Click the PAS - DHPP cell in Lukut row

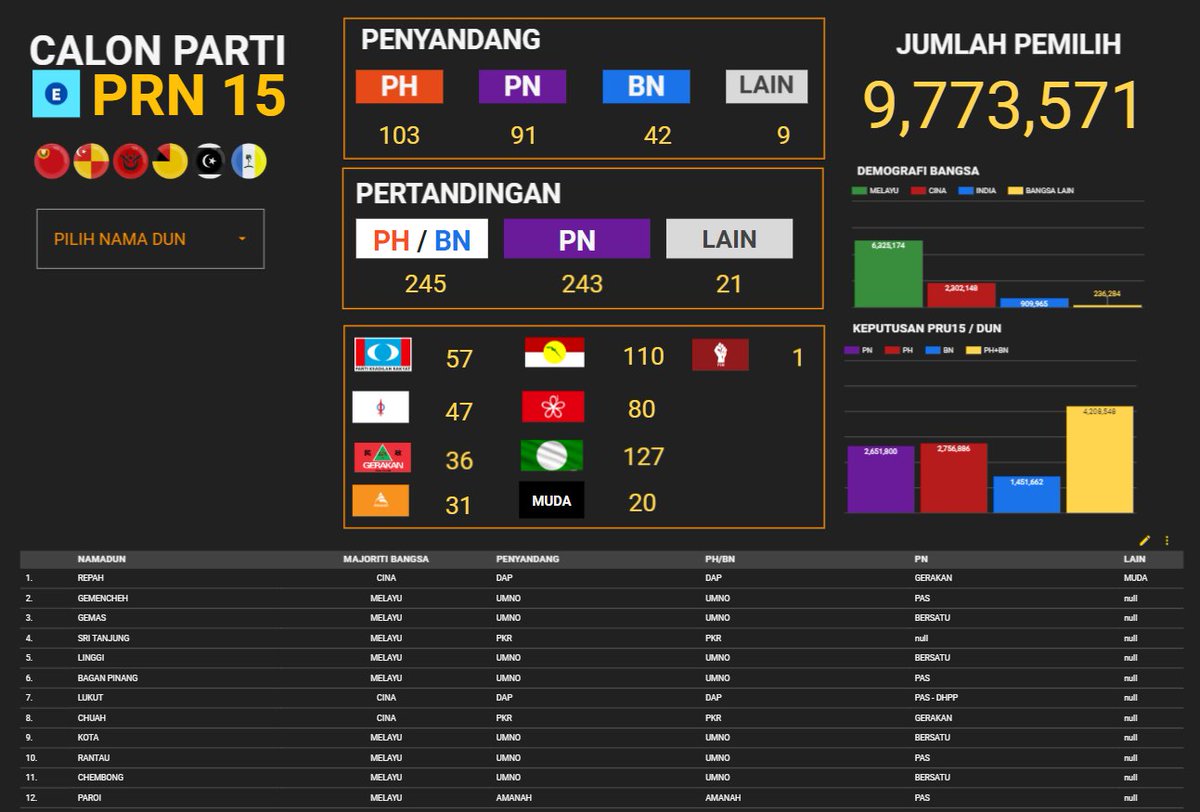click(x=936, y=698)
